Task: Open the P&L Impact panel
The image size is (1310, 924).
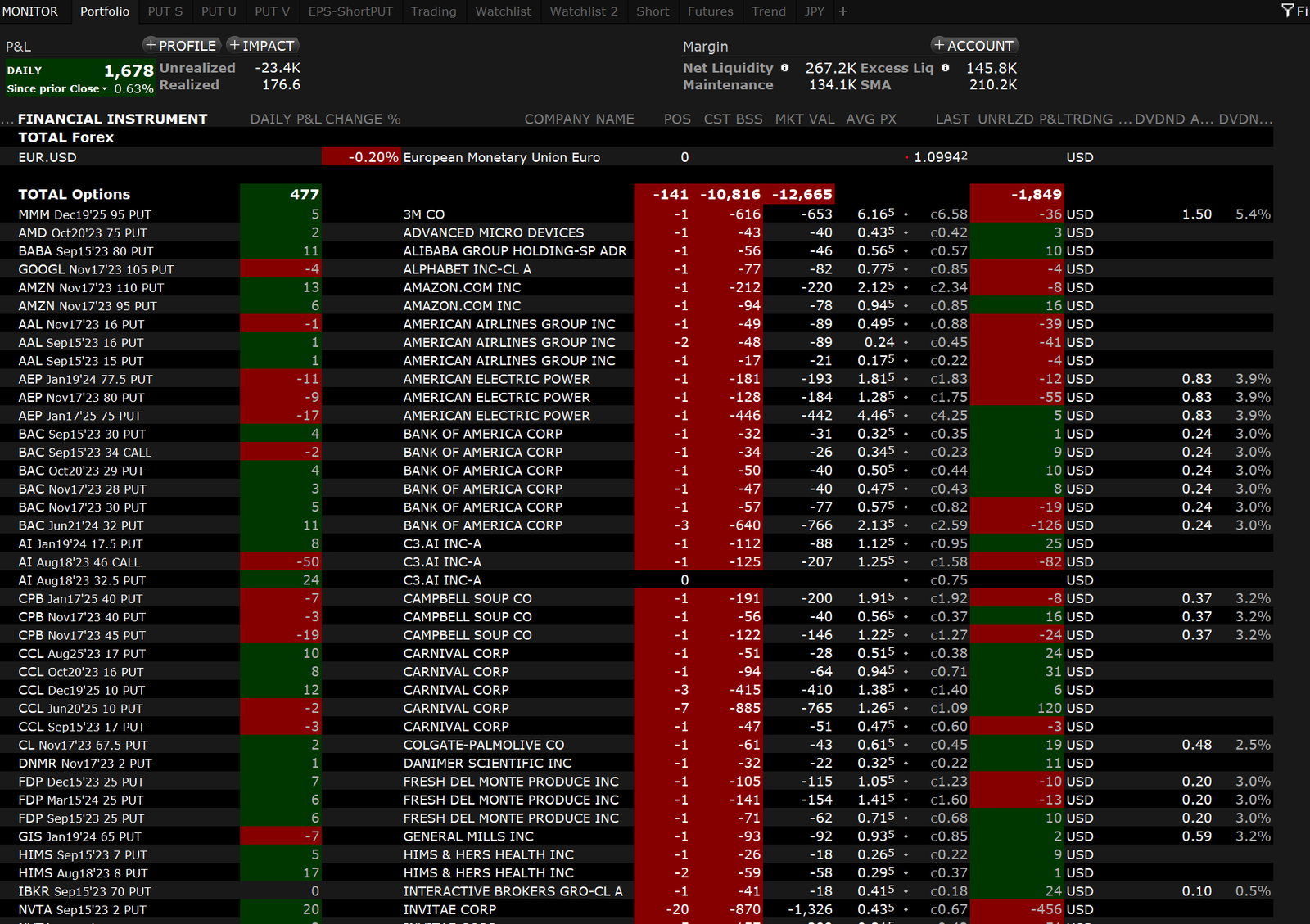Action: click(x=262, y=46)
